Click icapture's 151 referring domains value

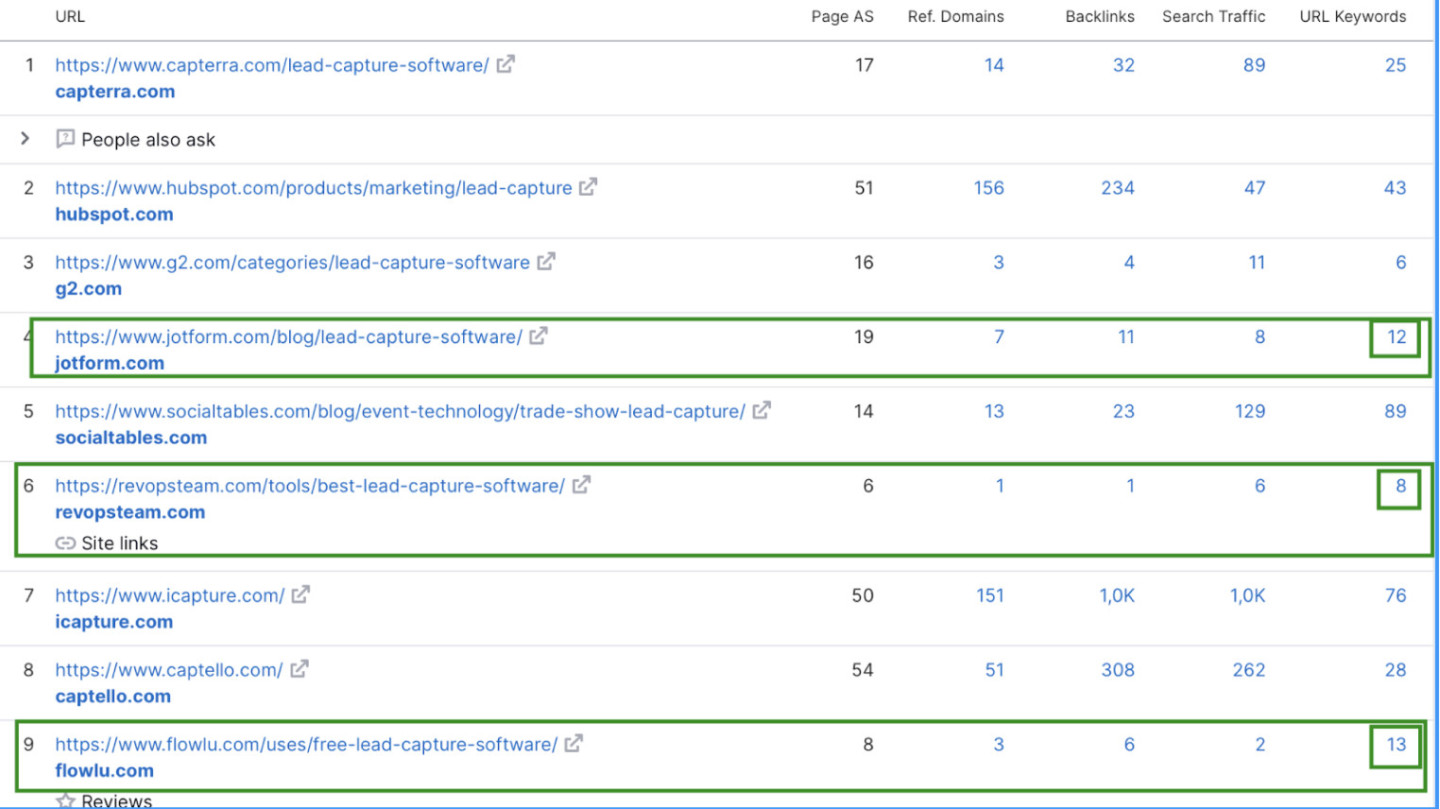990,596
